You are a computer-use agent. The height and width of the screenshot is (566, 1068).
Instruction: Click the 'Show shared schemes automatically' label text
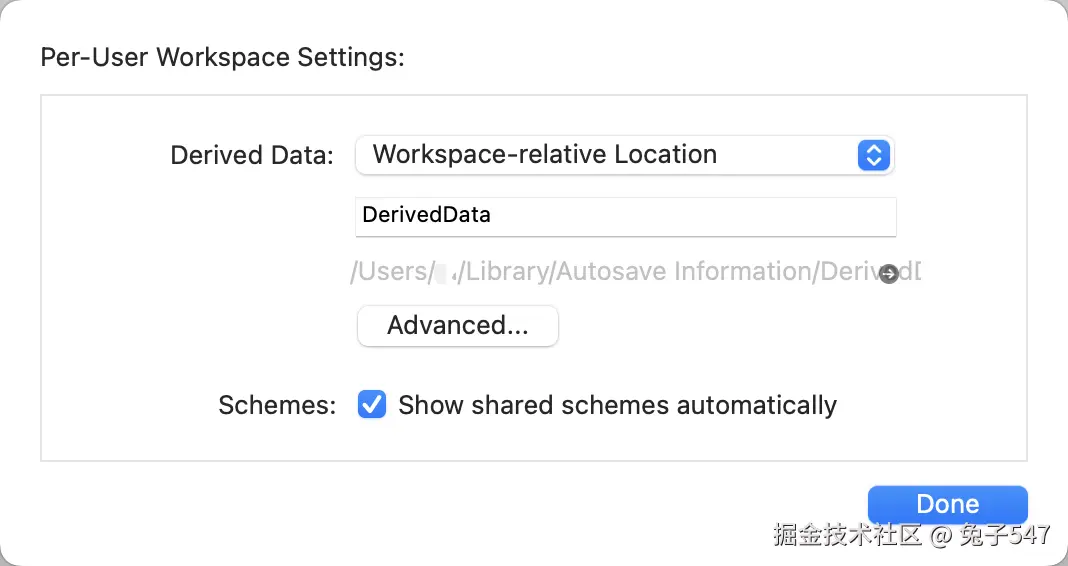point(617,405)
